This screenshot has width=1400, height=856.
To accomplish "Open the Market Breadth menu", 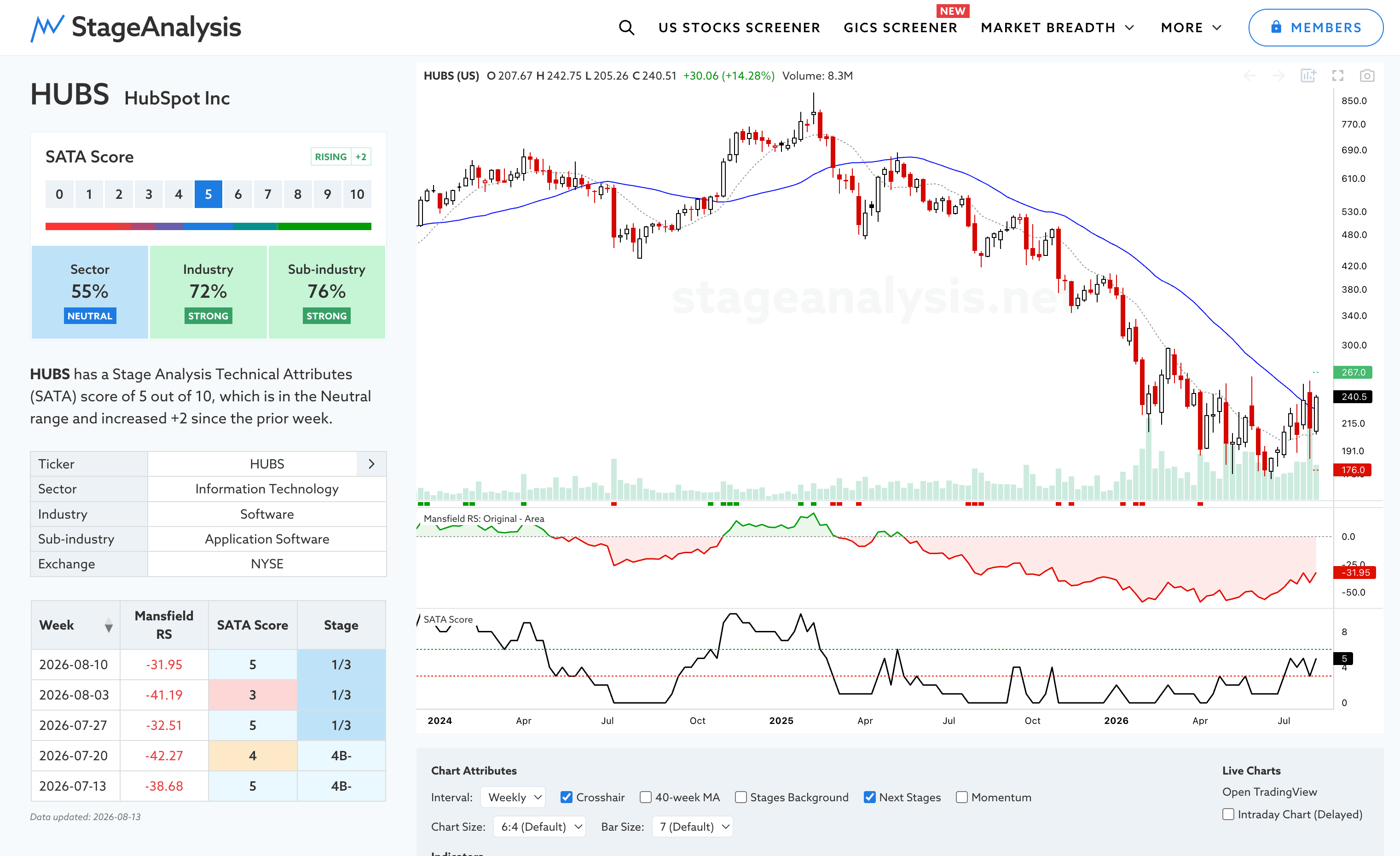I will coord(1058,27).
